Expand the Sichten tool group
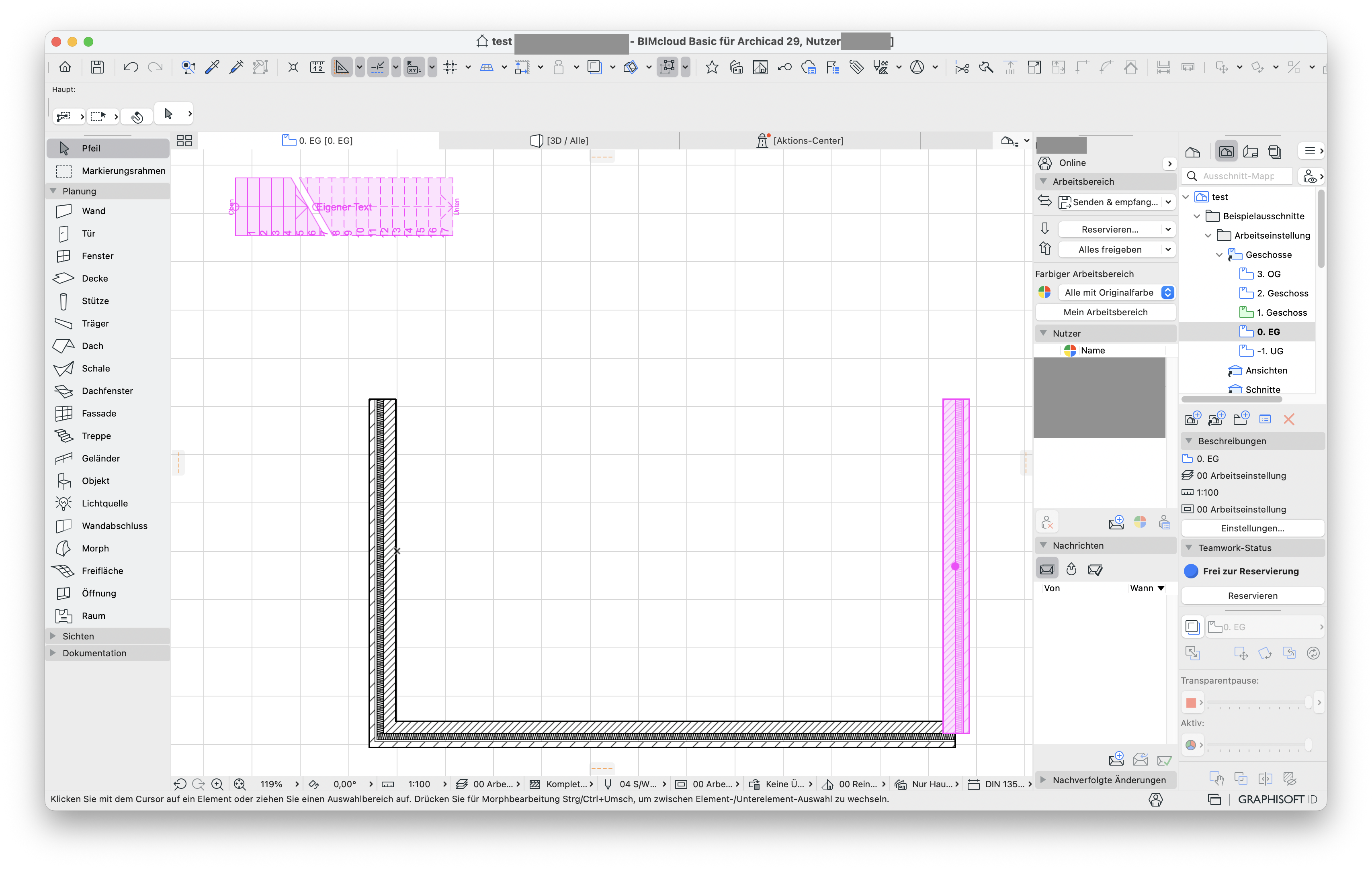 coord(53,636)
